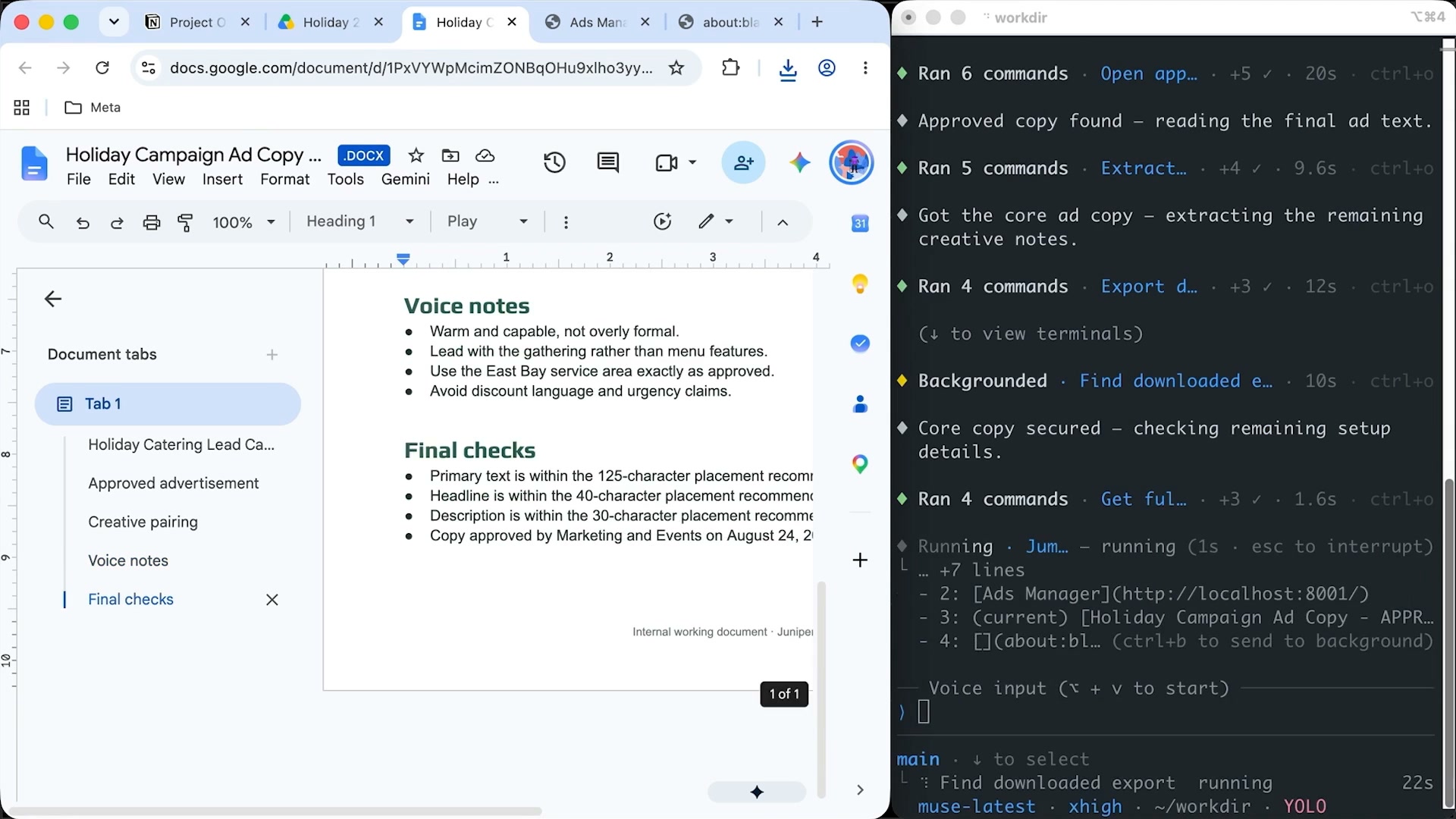
Task: Collapse the toolbar with up chevron
Action: [783, 222]
